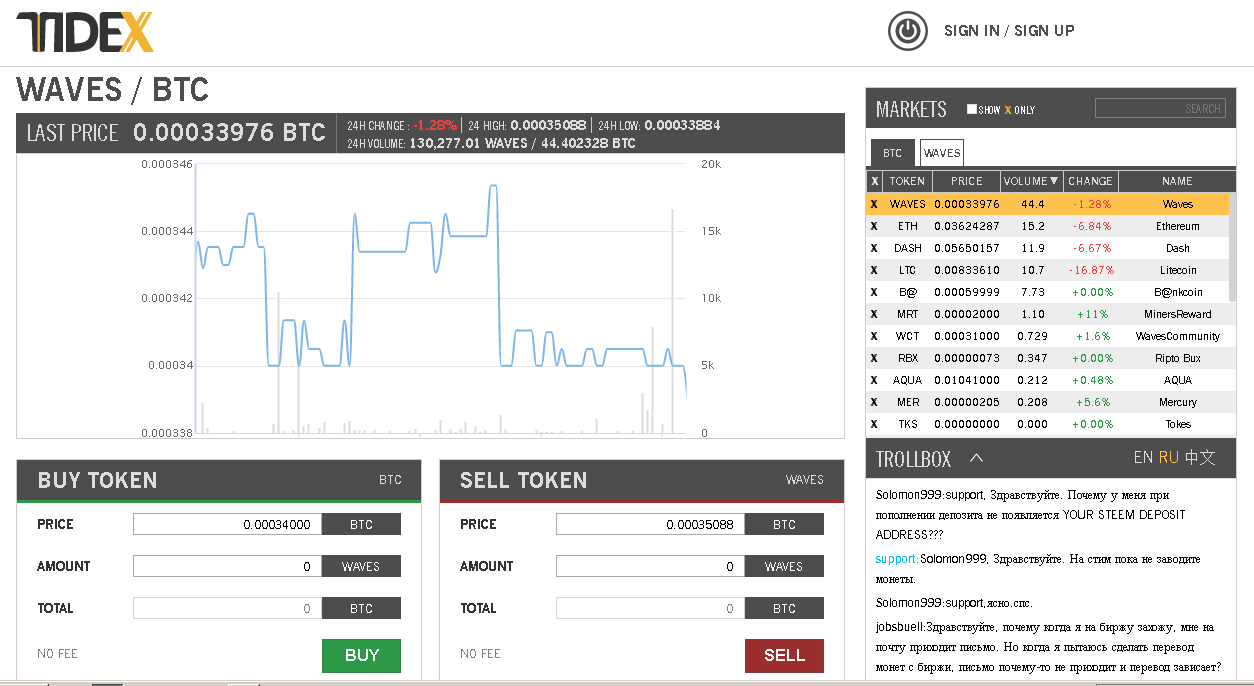Select the Mercury market row
This screenshot has height=686, width=1254.
pos(1047,402)
